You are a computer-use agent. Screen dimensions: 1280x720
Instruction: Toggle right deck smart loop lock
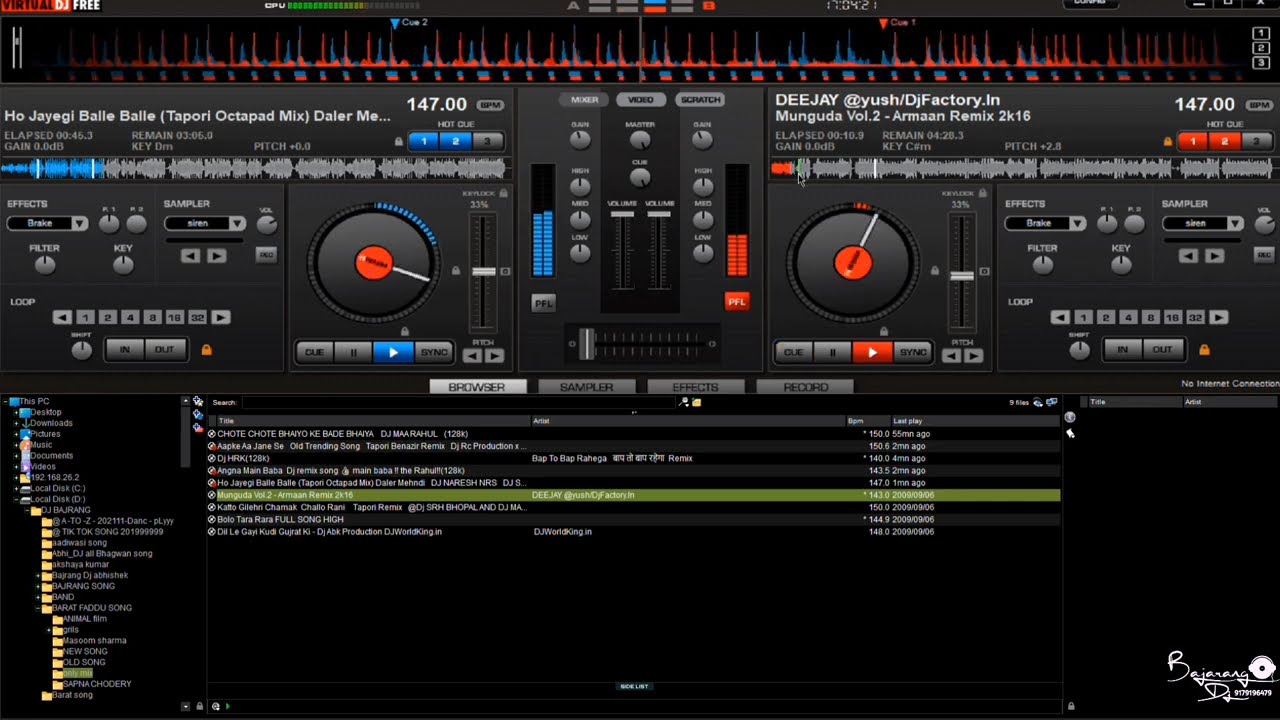(x=1204, y=350)
